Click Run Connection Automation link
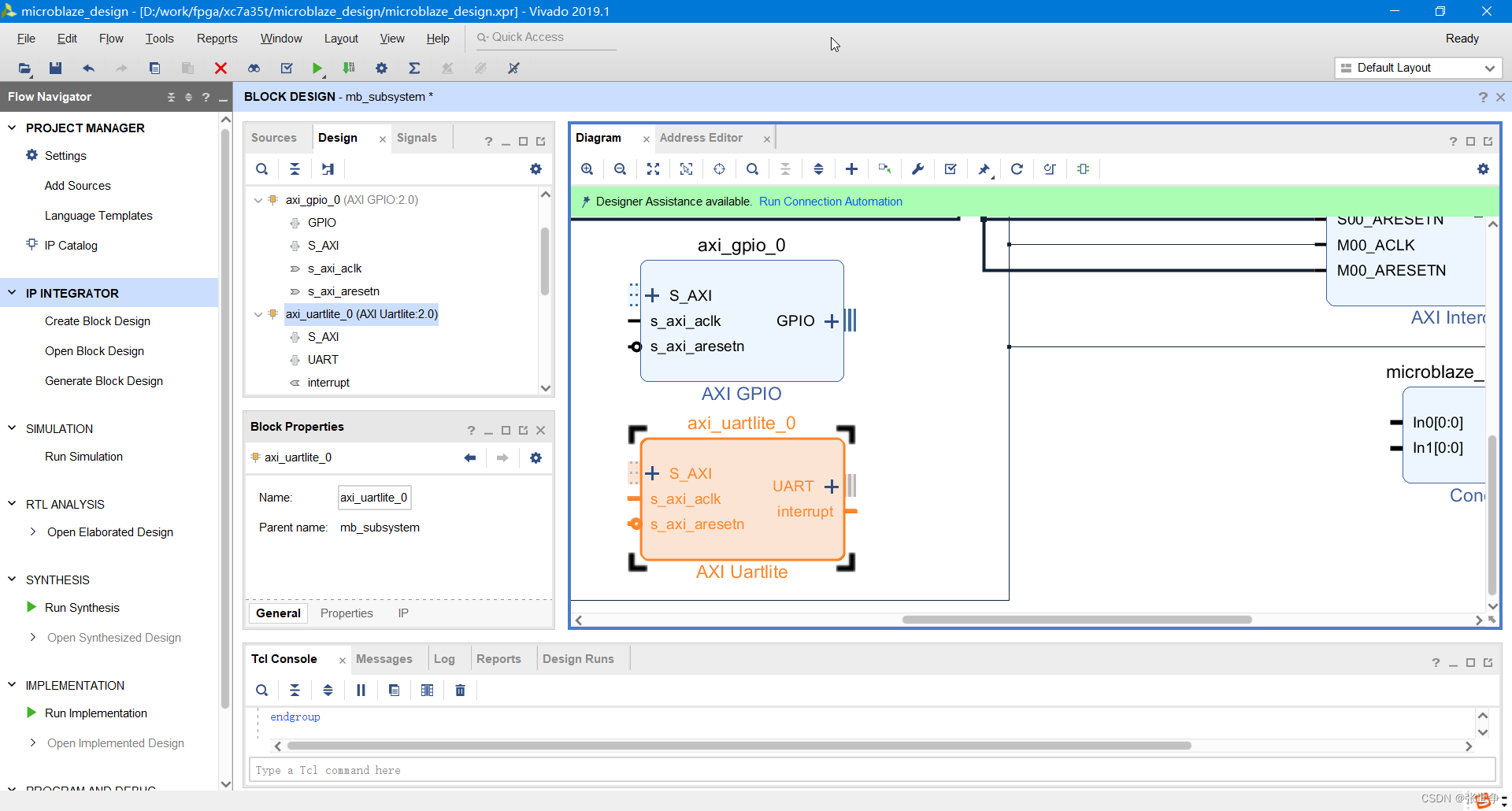This screenshot has width=1512, height=811. (831, 202)
